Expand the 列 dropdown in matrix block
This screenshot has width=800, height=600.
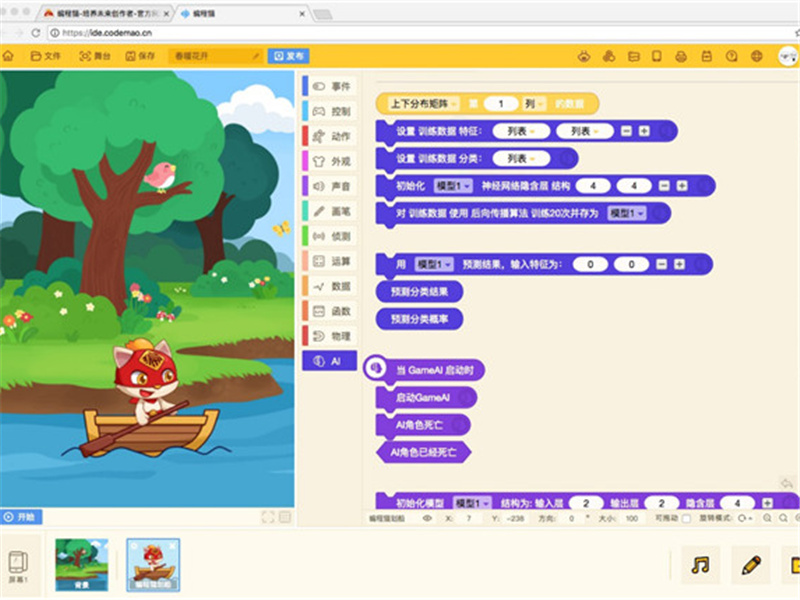[534, 104]
